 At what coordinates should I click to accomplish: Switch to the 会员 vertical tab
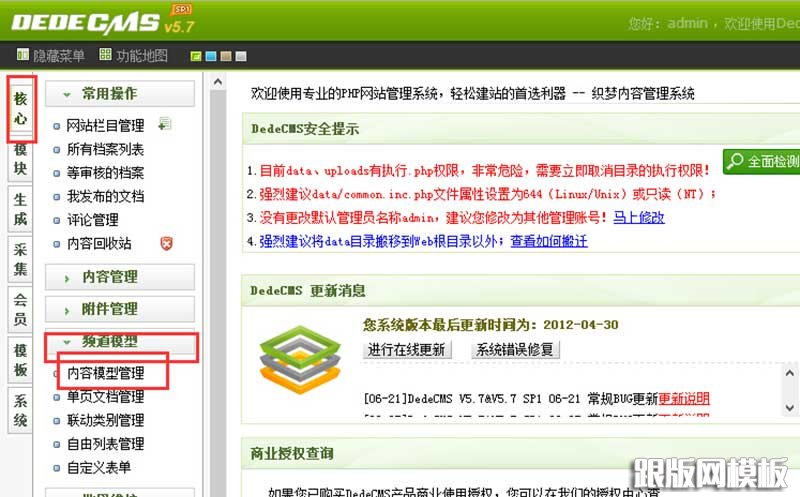20,309
